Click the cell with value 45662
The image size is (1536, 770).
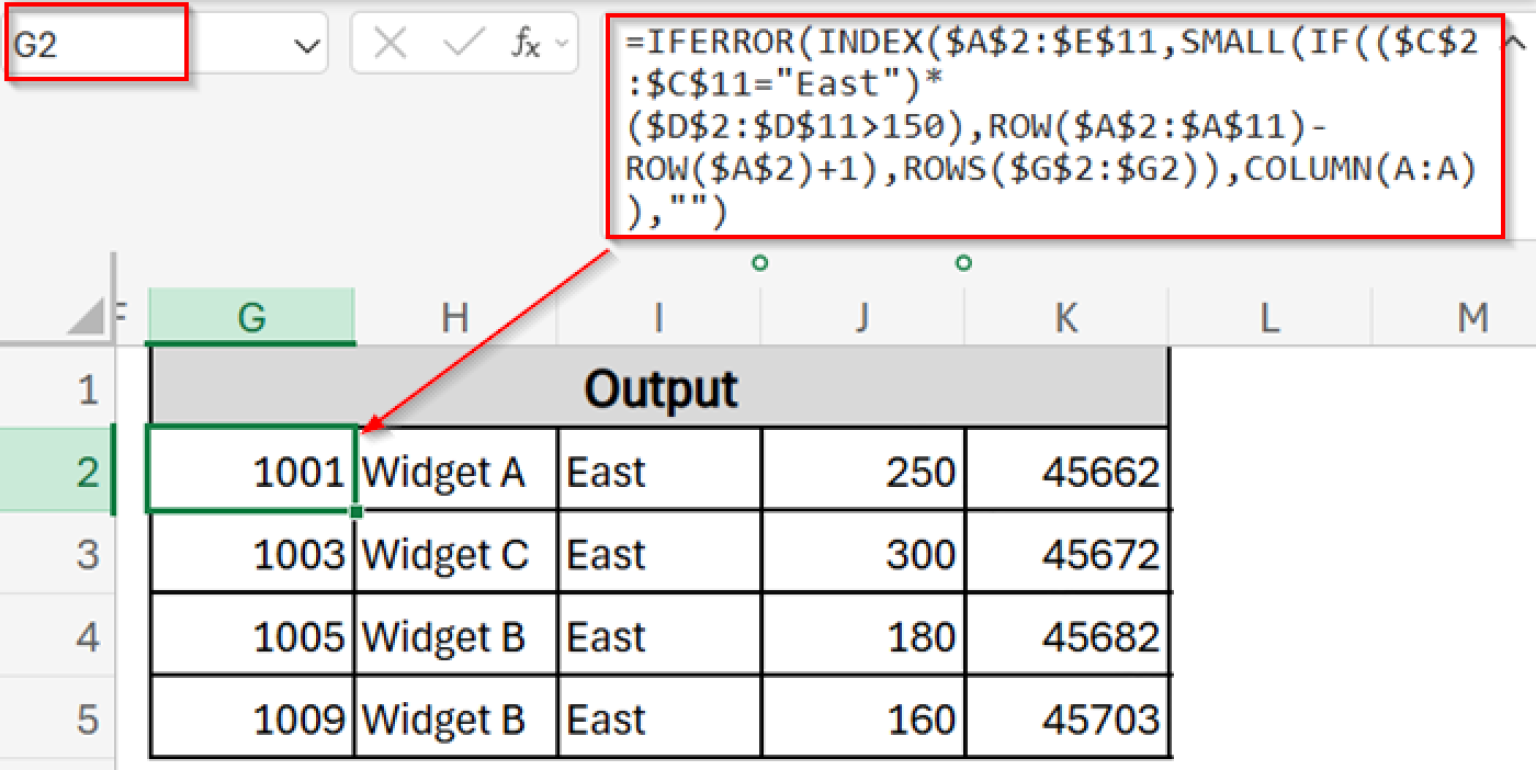click(x=1065, y=471)
